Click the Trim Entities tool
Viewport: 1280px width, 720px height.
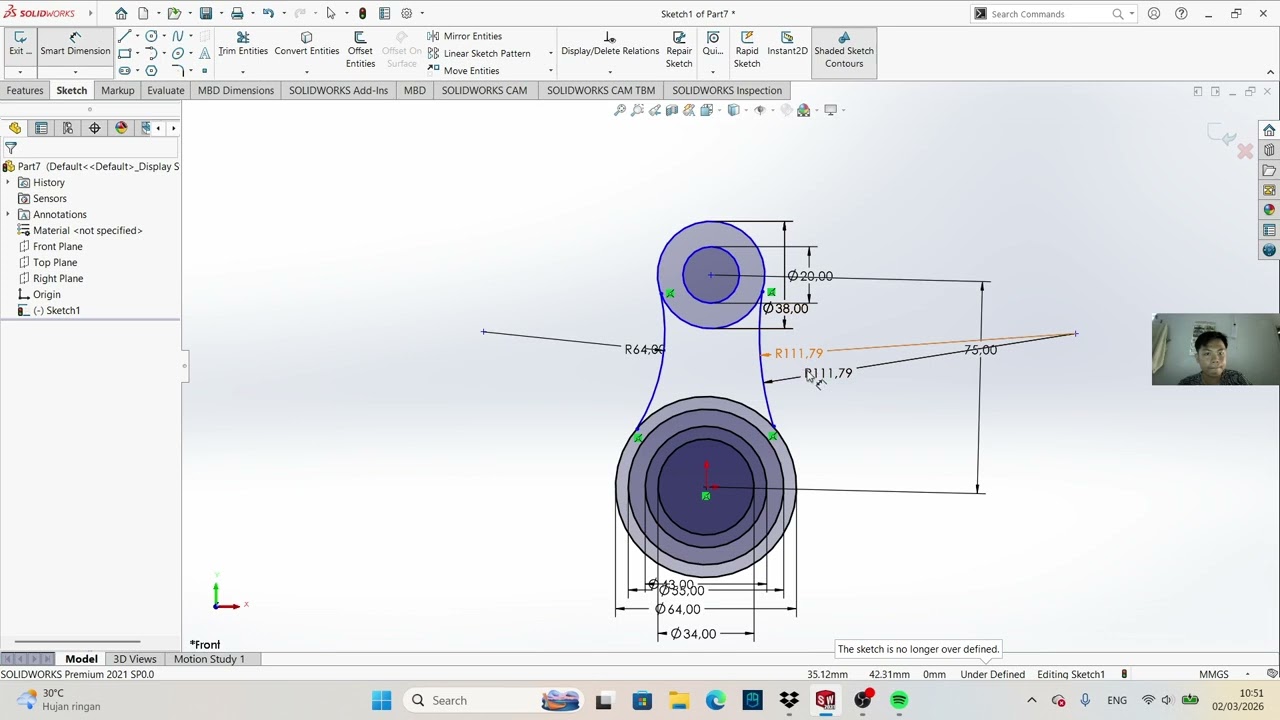coord(243,44)
